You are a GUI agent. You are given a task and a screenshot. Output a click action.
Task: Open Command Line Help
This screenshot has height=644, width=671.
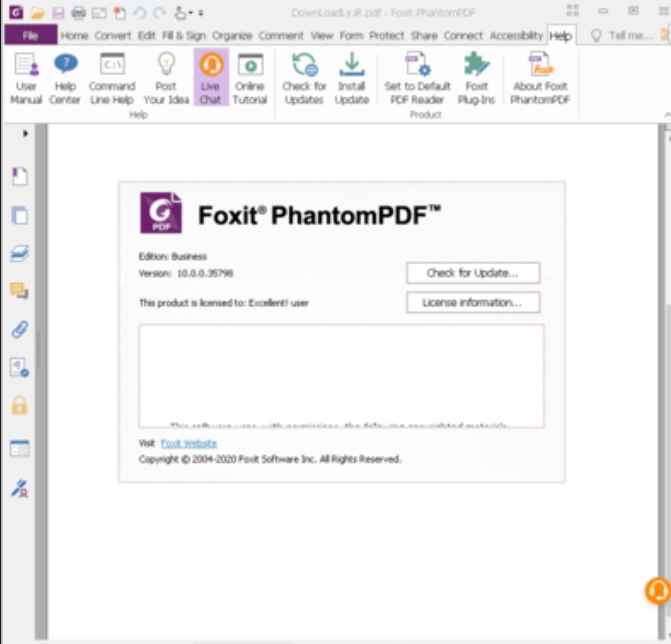(112, 79)
